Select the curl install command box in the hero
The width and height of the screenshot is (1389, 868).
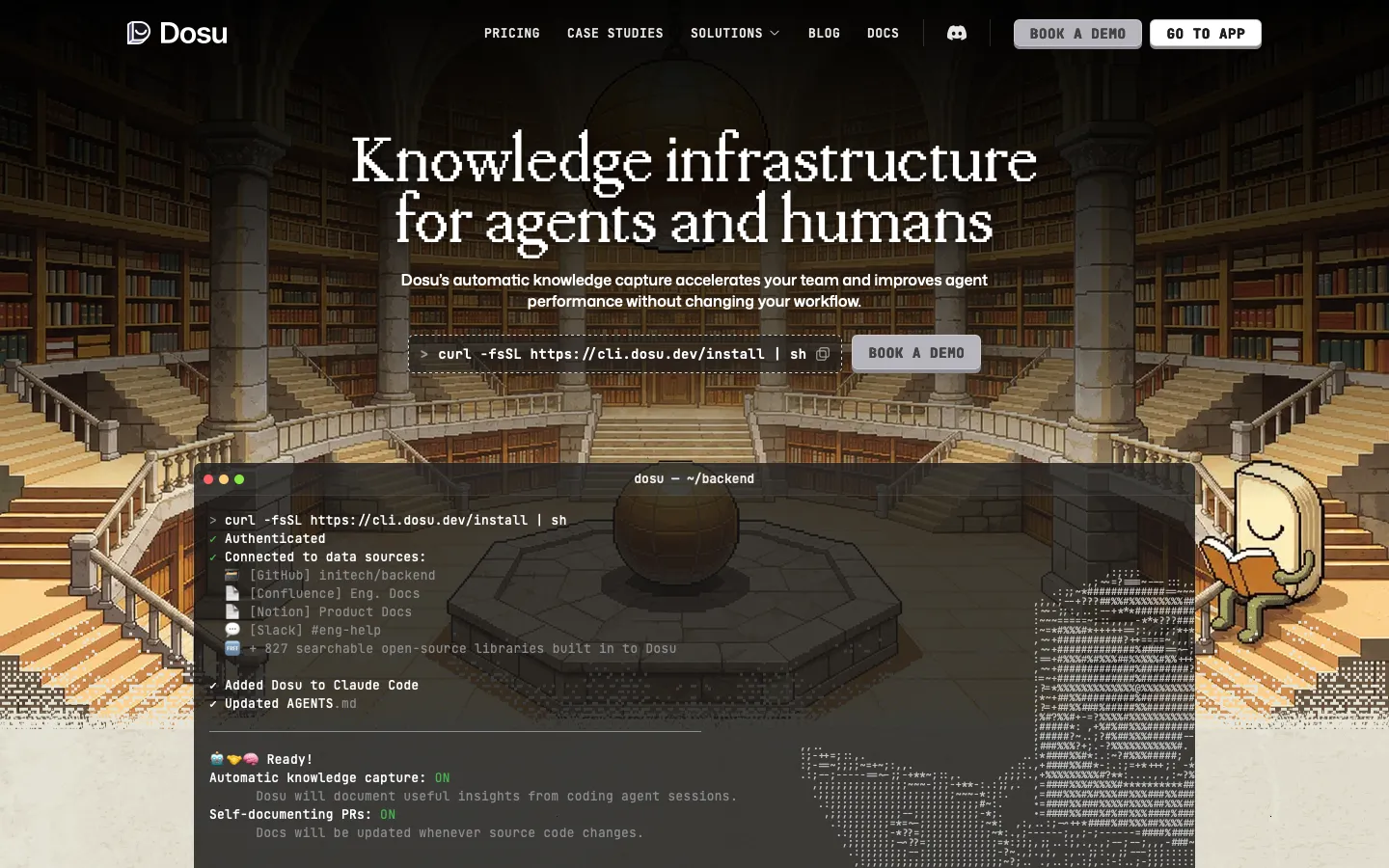point(625,354)
